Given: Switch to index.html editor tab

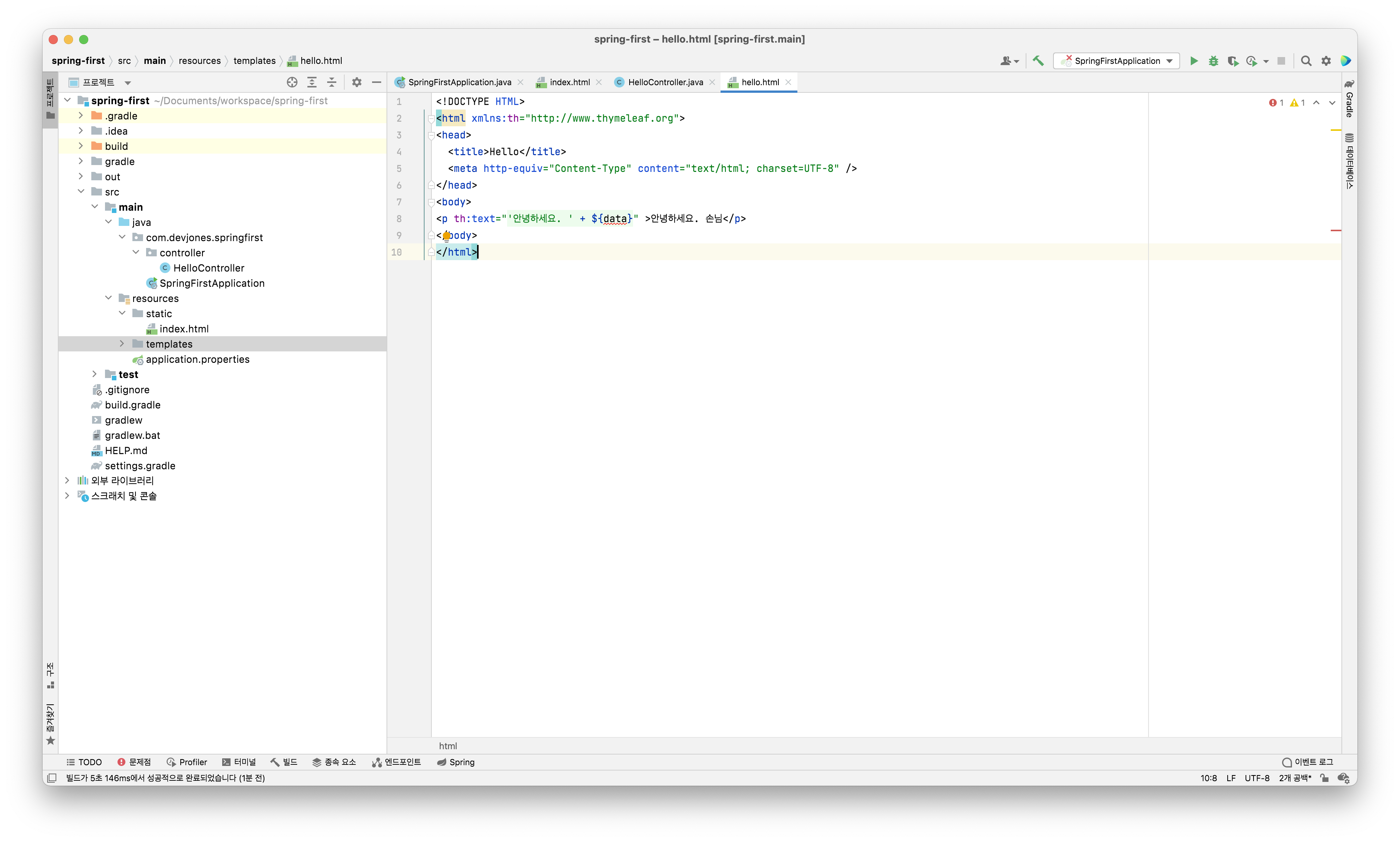Looking at the screenshot, I should 569,82.
